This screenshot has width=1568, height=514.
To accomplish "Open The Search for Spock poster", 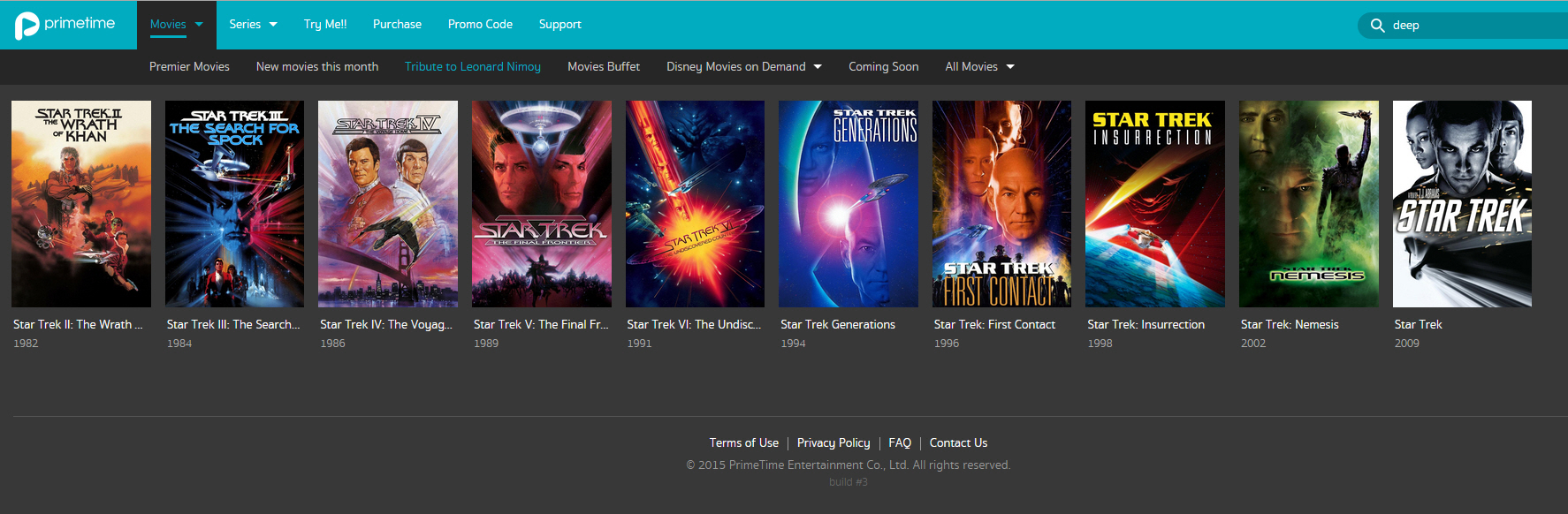I will tap(234, 204).
